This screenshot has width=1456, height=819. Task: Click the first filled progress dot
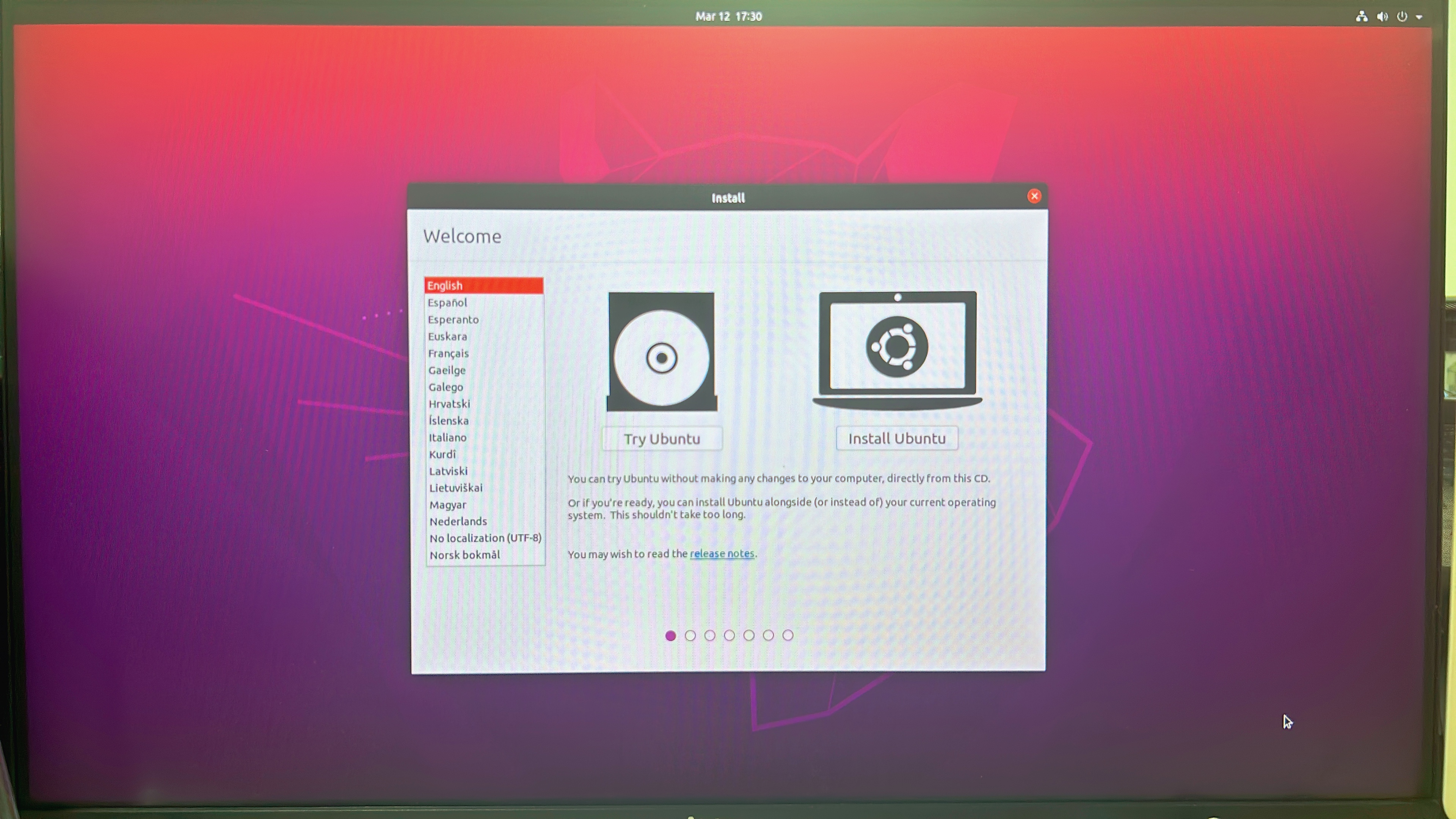(x=670, y=636)
